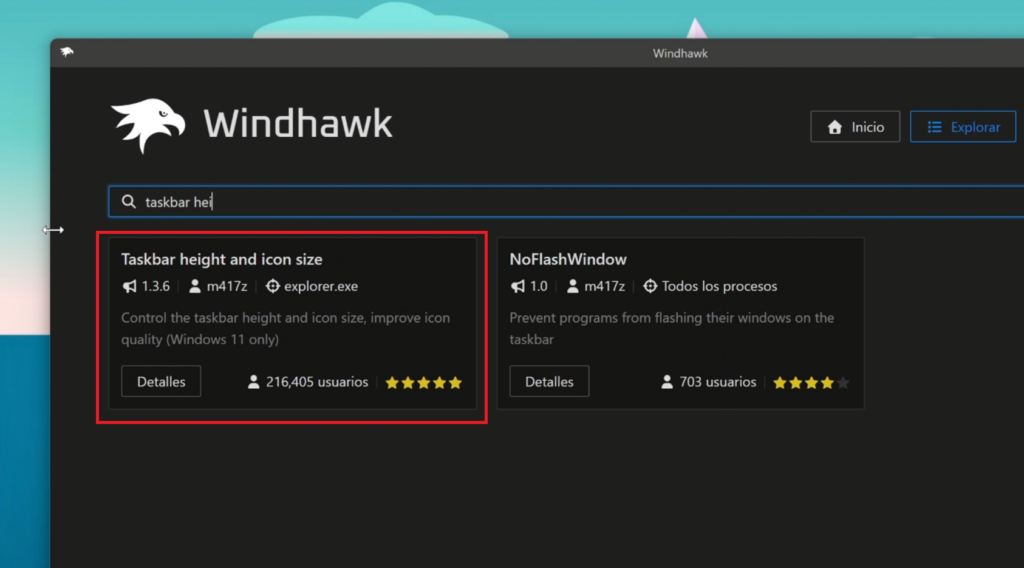
Task: Click the 'Todos los procesos' label
Action: pos(719,286)
